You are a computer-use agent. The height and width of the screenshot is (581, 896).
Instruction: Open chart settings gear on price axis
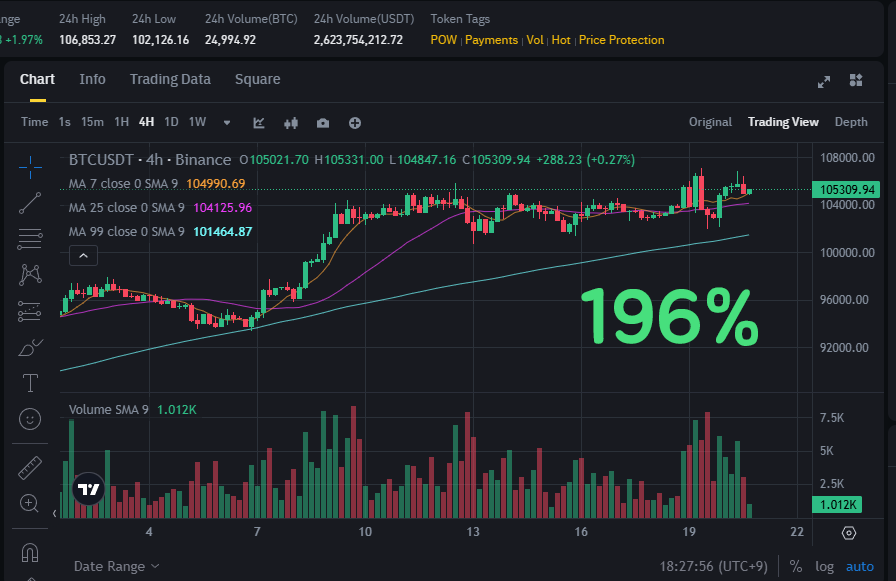(x=849, y=533)
